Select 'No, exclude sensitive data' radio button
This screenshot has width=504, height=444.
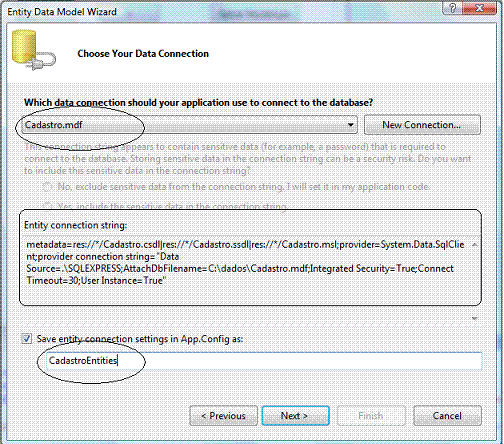coord(47,187)
